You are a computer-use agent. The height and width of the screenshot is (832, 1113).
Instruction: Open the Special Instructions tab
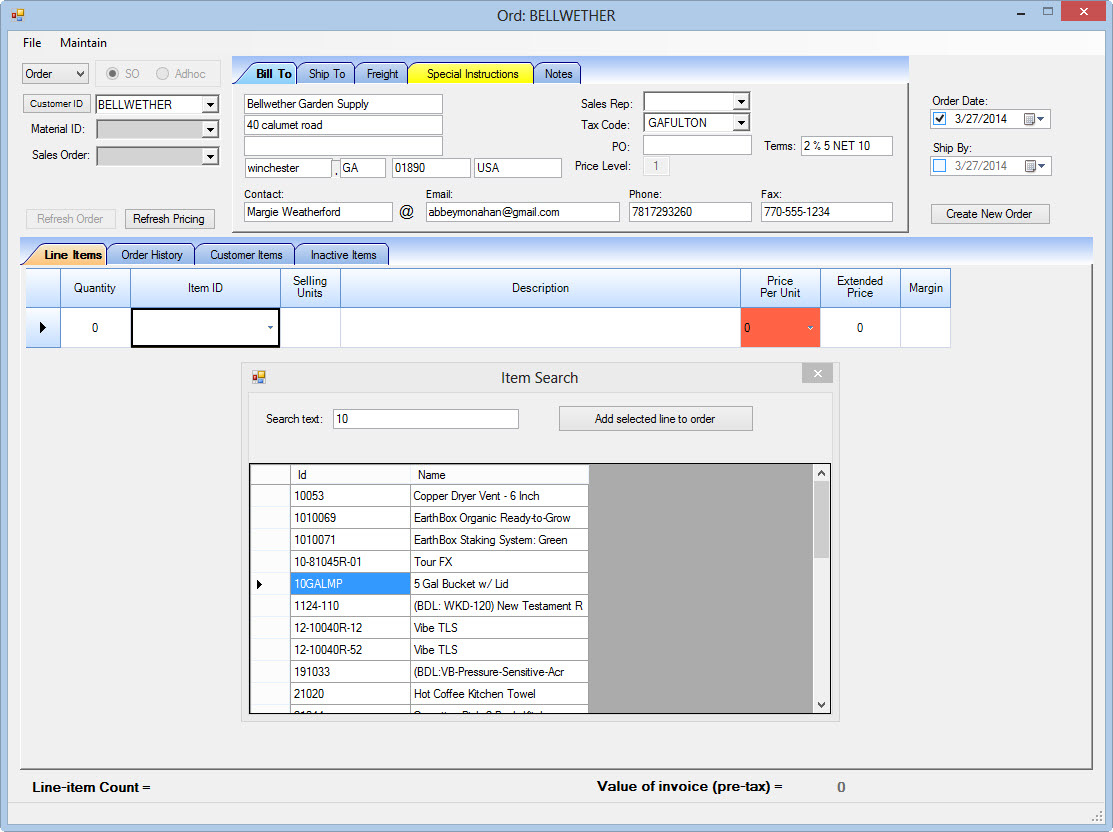[x=472, y=74]
